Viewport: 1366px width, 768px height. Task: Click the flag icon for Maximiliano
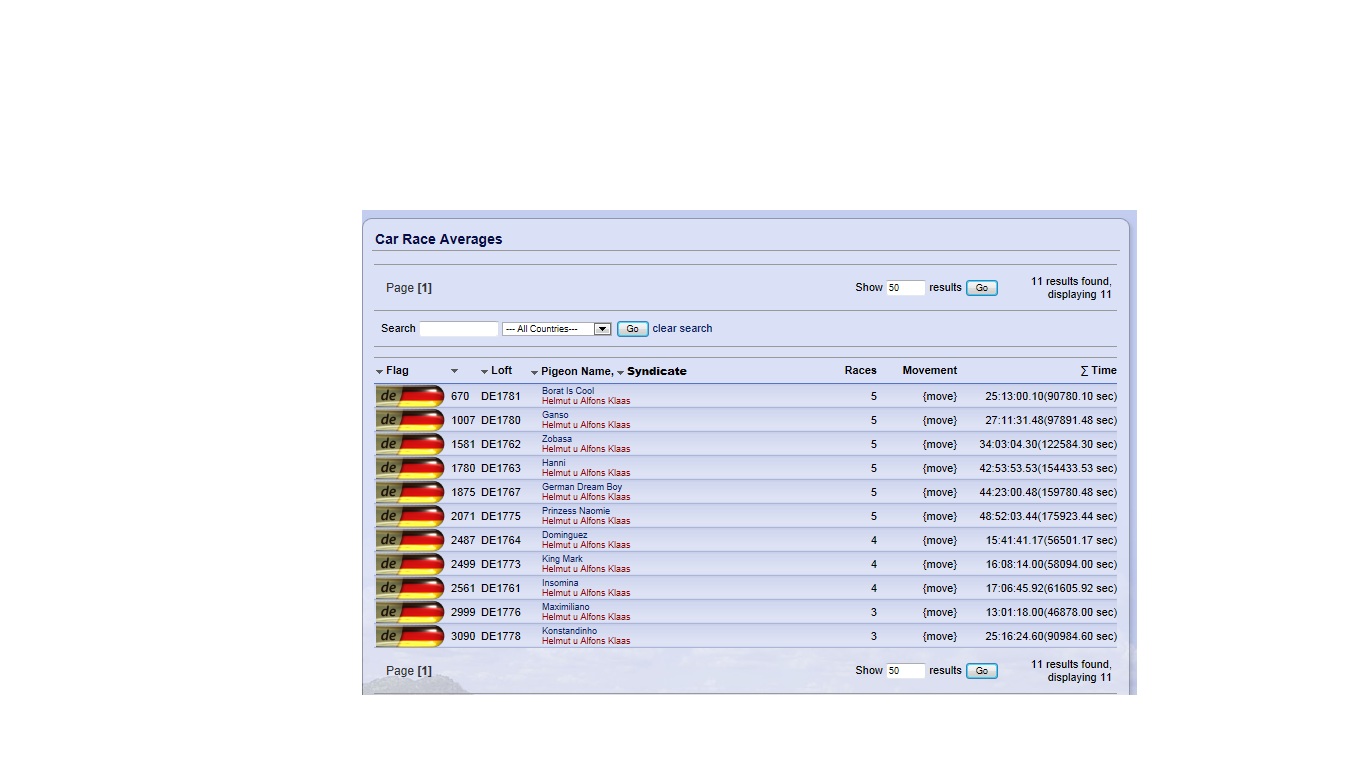point(410,612)
